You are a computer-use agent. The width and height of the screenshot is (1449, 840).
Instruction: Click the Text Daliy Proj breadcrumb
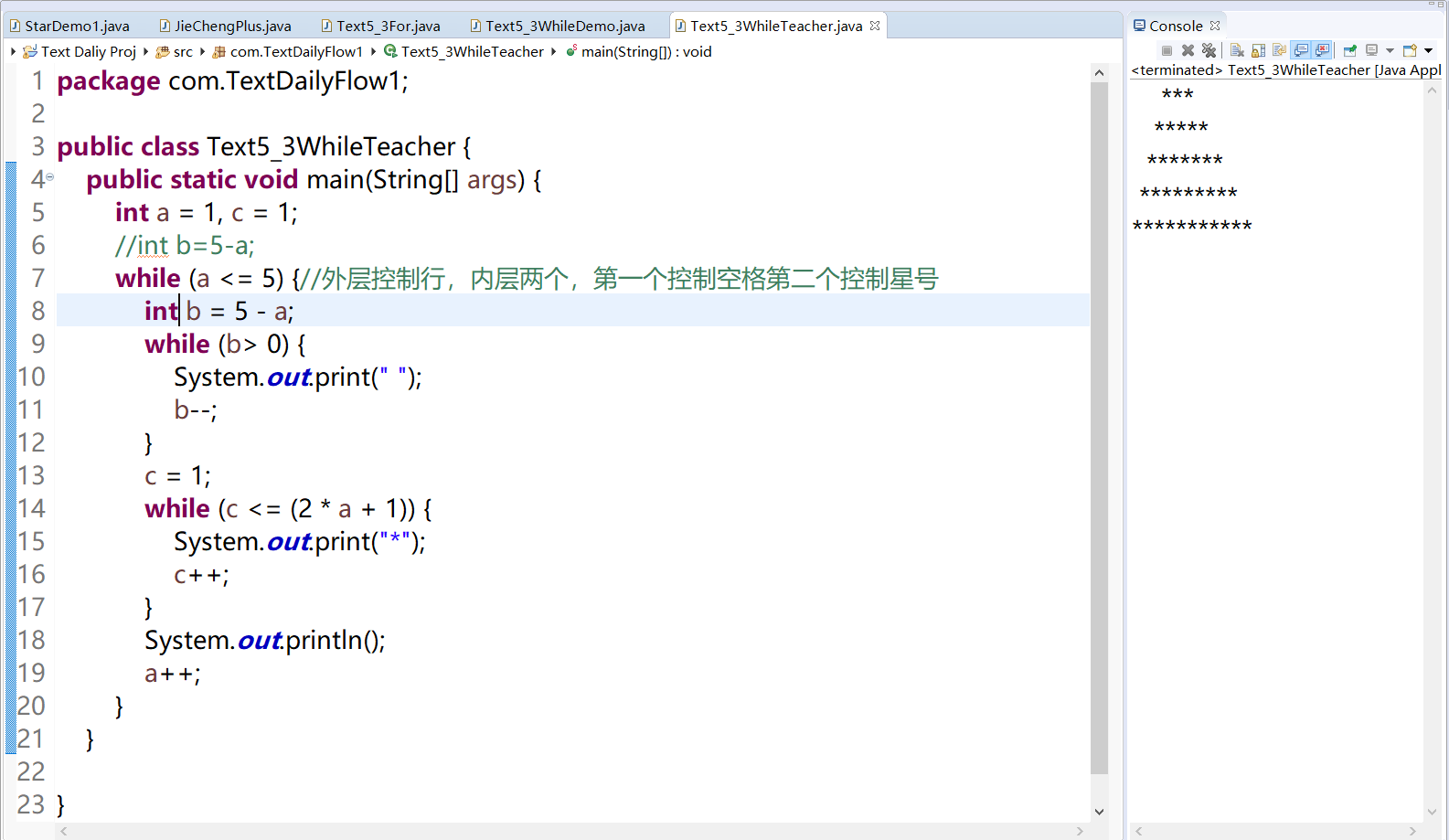[x=80, y=51]
